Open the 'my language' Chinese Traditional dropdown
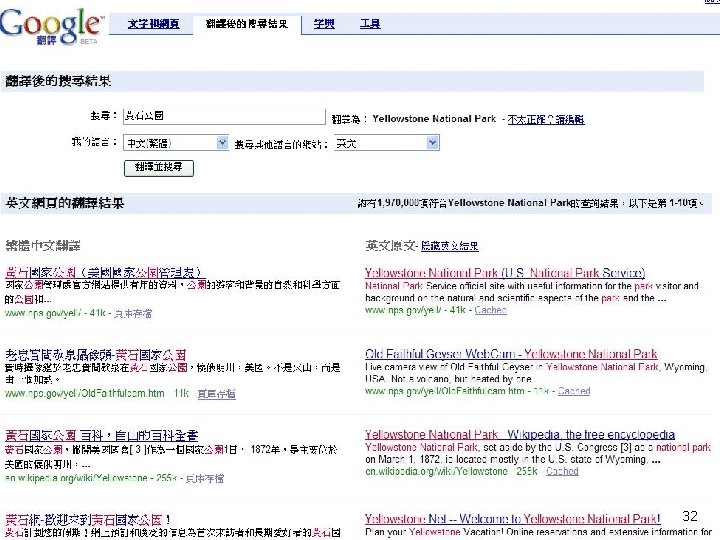This screenshot has width=720, height=540. point(176,143)
